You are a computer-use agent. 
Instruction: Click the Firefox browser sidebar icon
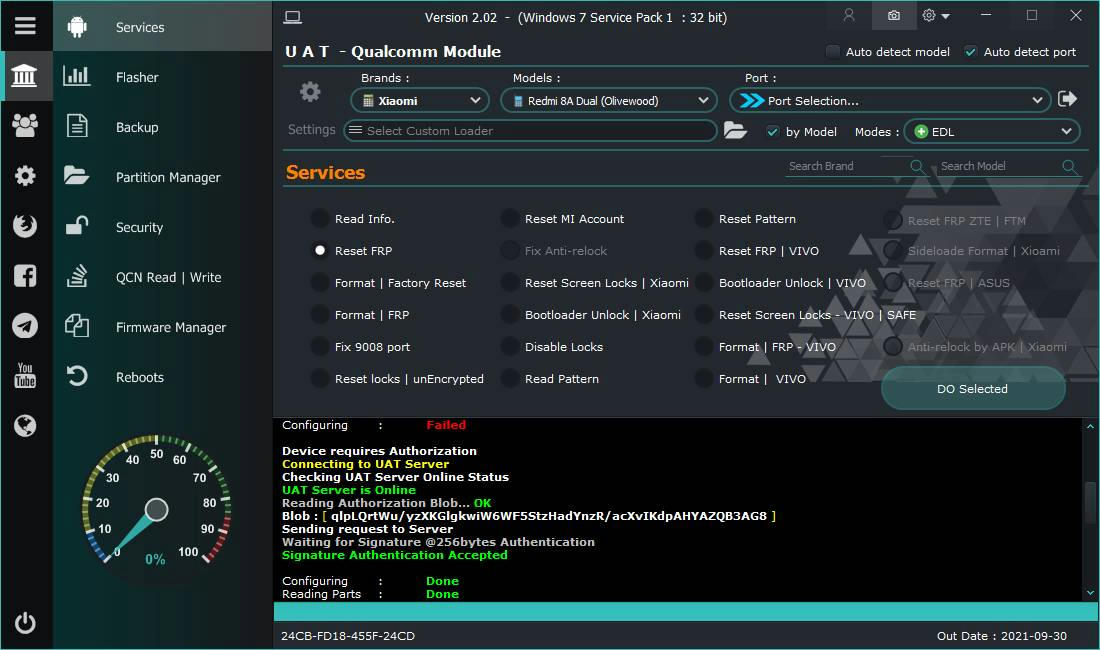click(x=25, y=226)
